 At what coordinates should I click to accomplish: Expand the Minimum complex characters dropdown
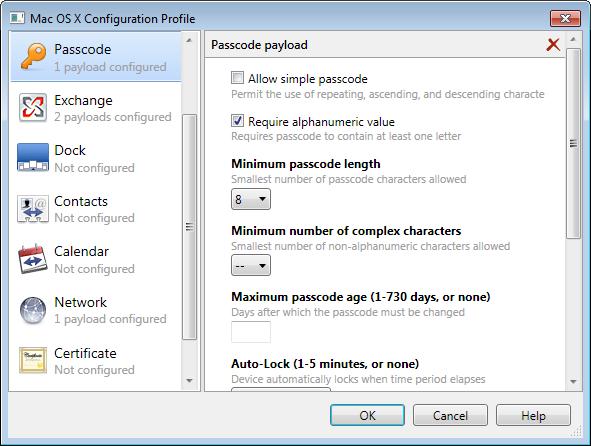coord(251,265)
